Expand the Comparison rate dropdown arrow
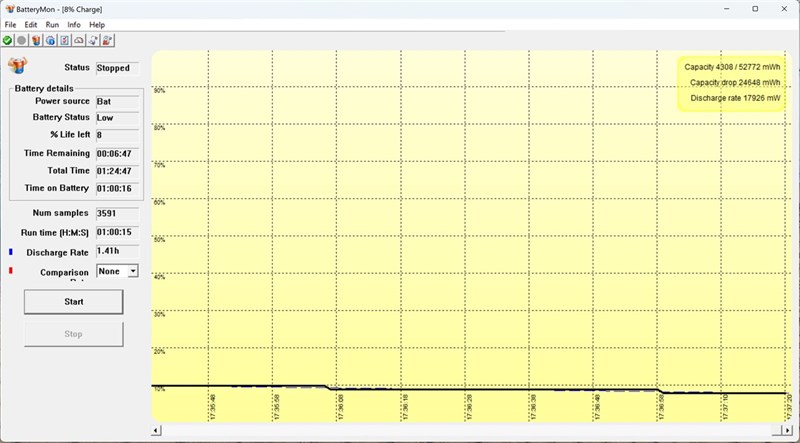800x443 pixels. click(133, 271)
